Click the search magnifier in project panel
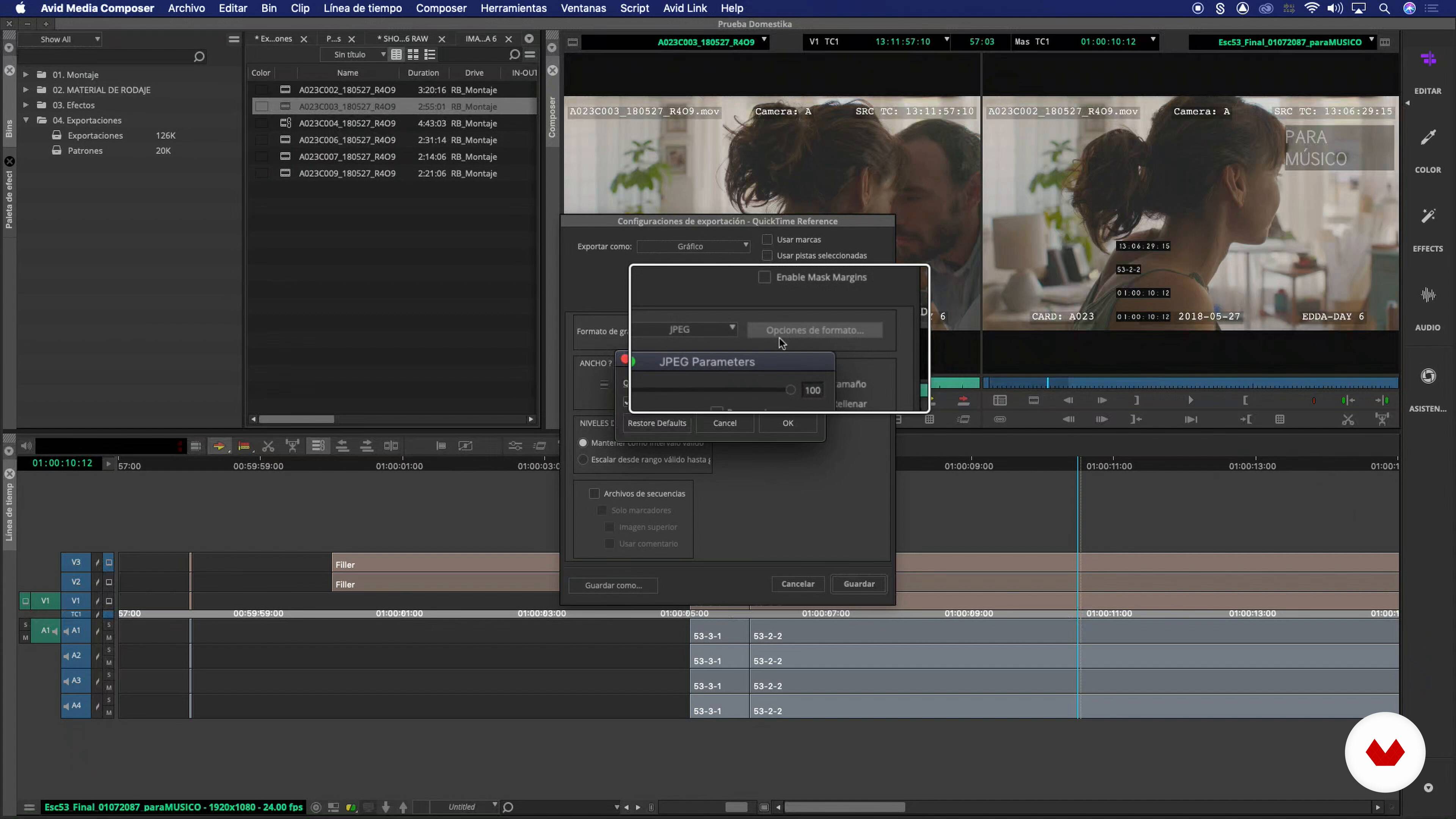 click(199, 56)
